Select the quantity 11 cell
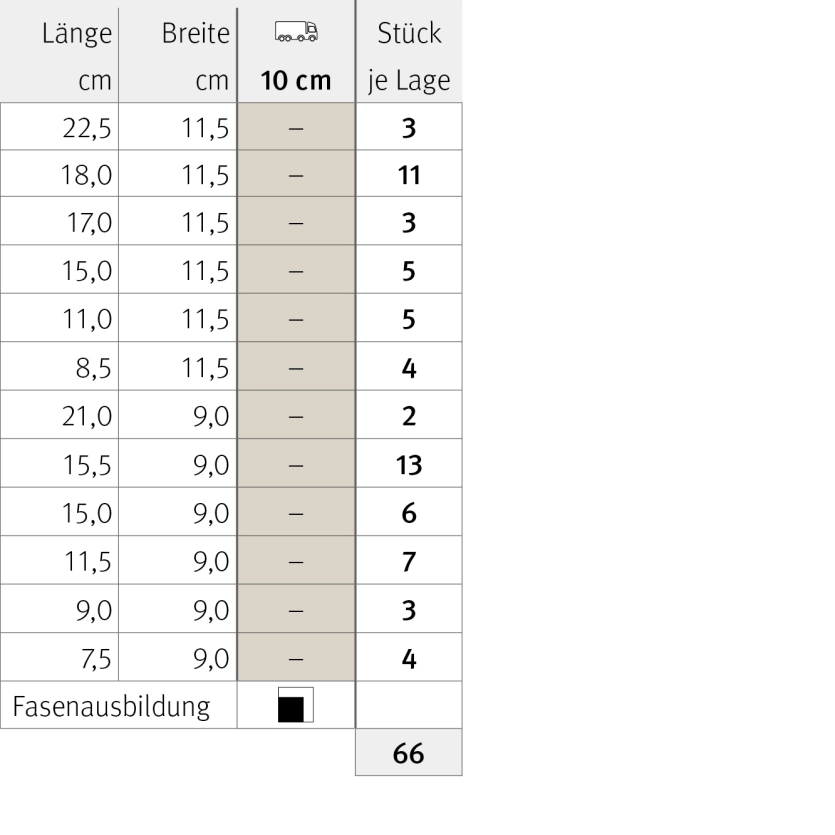The width and height of the screenshot is (835, 835). click(x=409, y=174)
